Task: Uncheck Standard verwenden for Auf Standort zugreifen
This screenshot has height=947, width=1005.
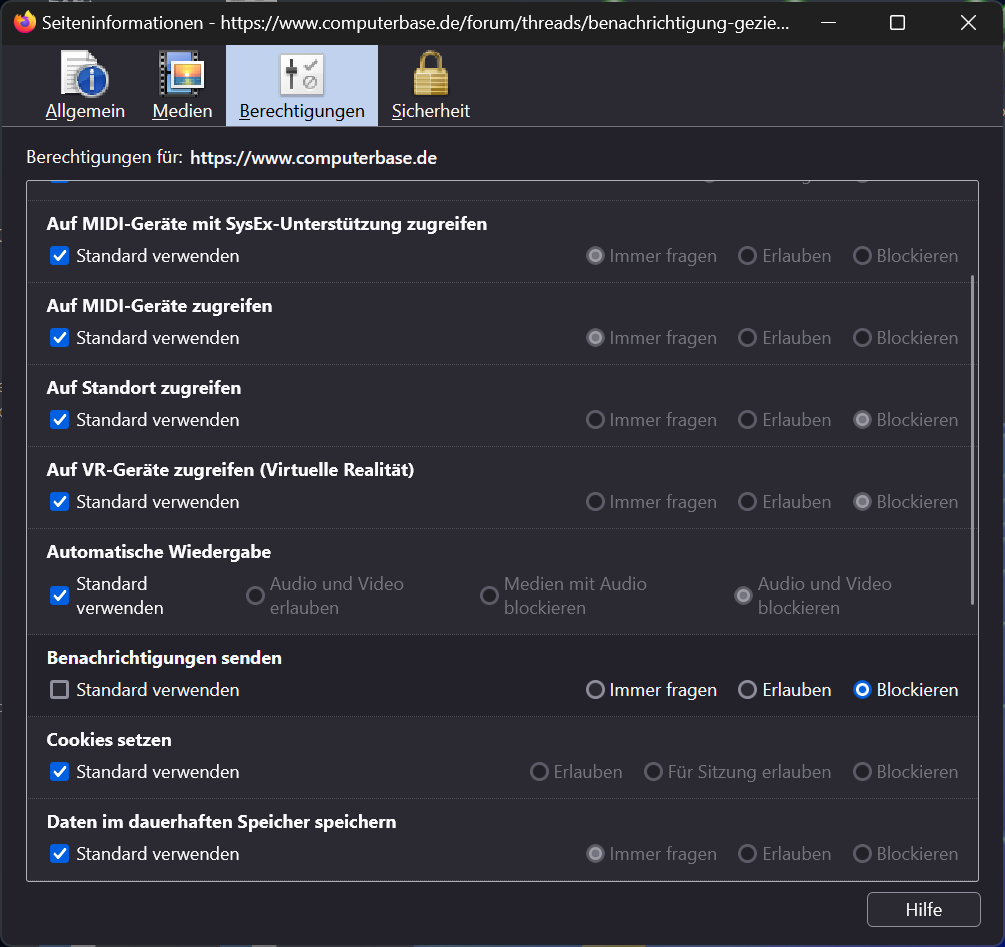Action: pos(60,420)
